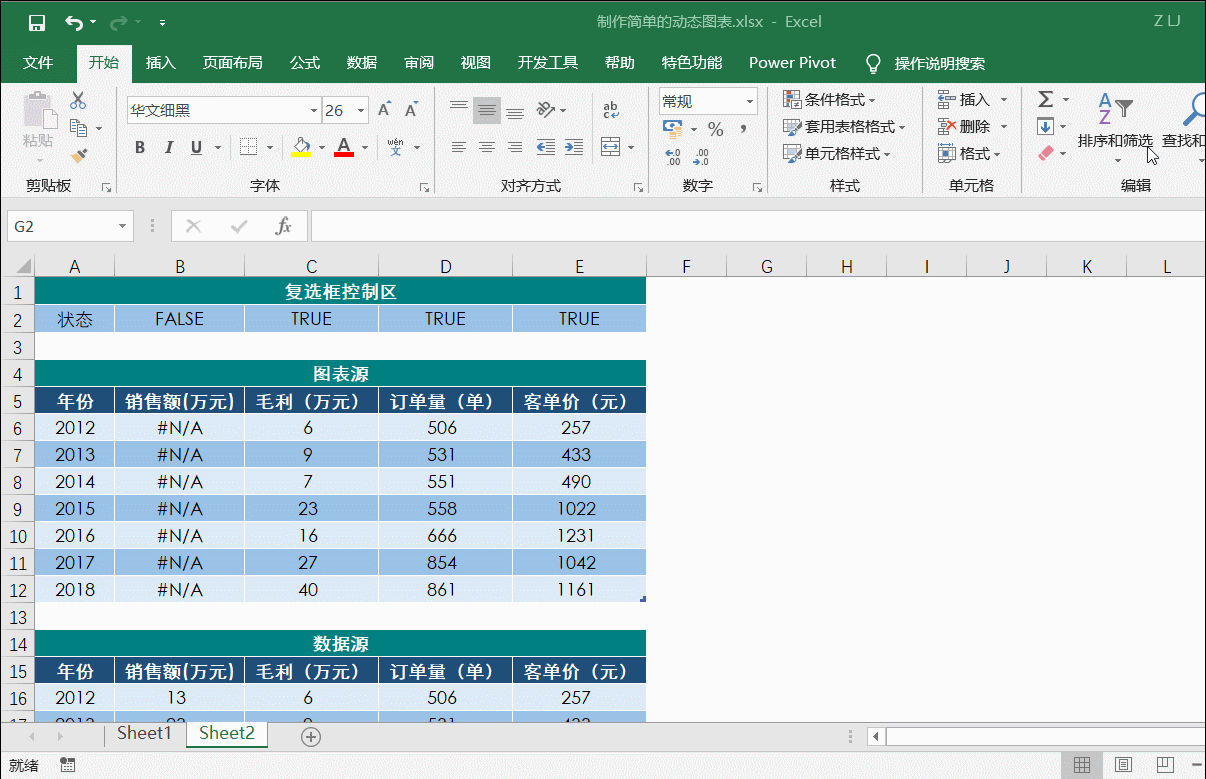This screenshot has height=779, width=1206.
Task: Add a new sheet with plus button
Action: click(x=311, y=736)
